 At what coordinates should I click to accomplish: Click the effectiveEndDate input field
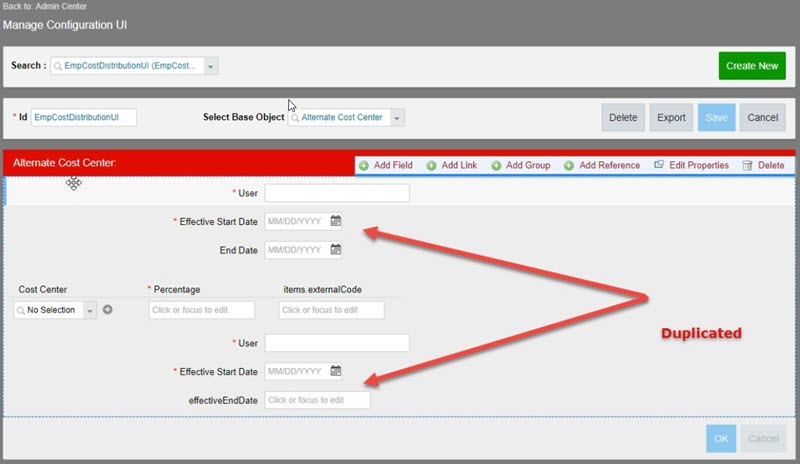click(x=317, y=400)
